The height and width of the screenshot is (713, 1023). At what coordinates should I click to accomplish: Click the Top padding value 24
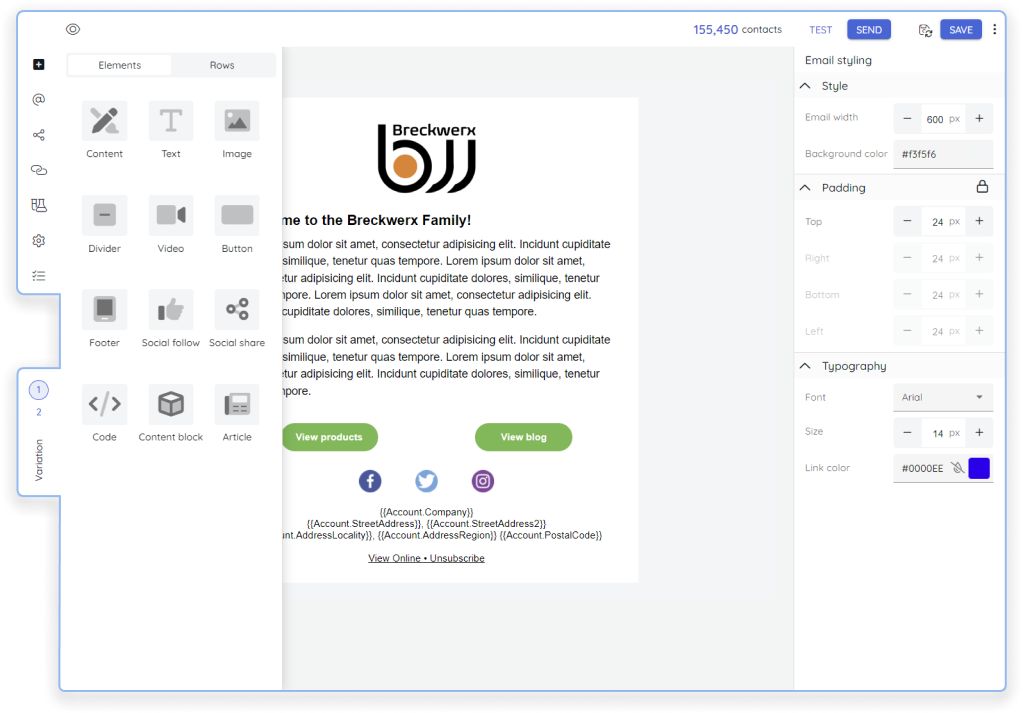pos(938,222)
